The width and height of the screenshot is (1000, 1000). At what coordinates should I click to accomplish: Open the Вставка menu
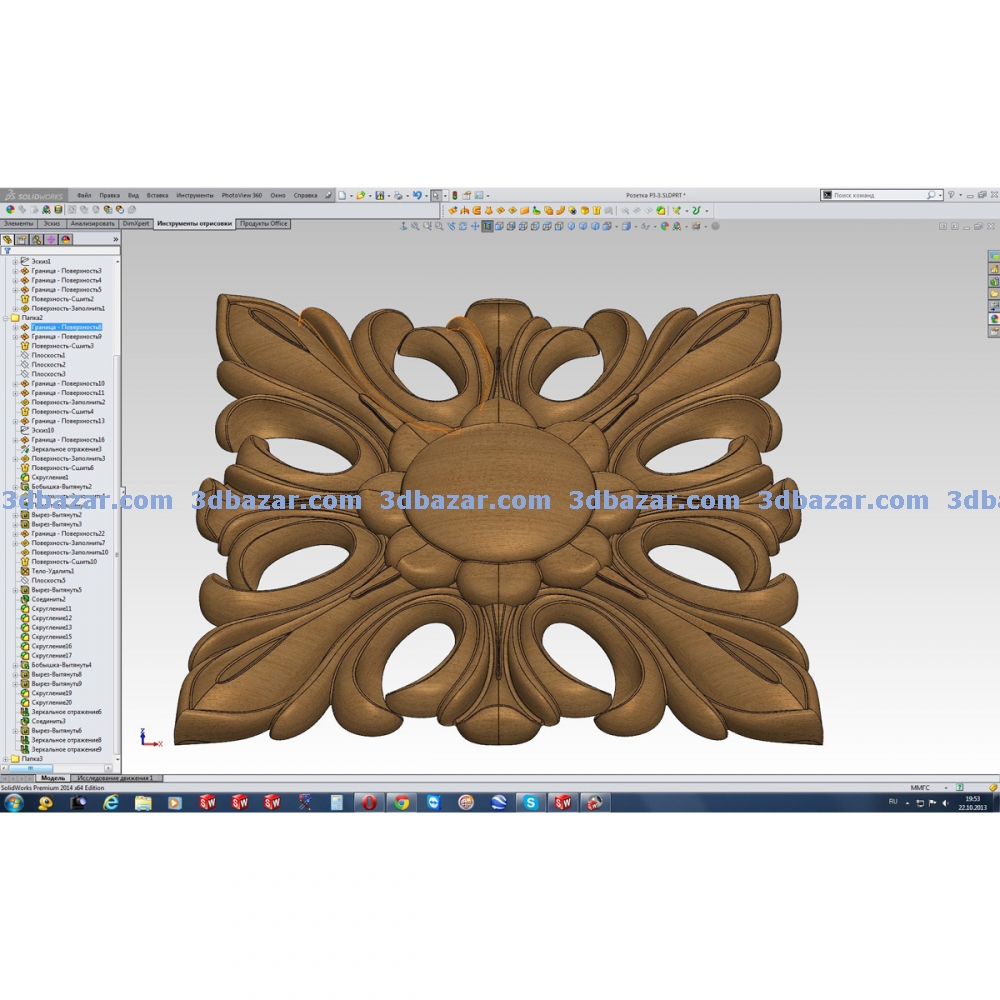[x=157, y=195]
